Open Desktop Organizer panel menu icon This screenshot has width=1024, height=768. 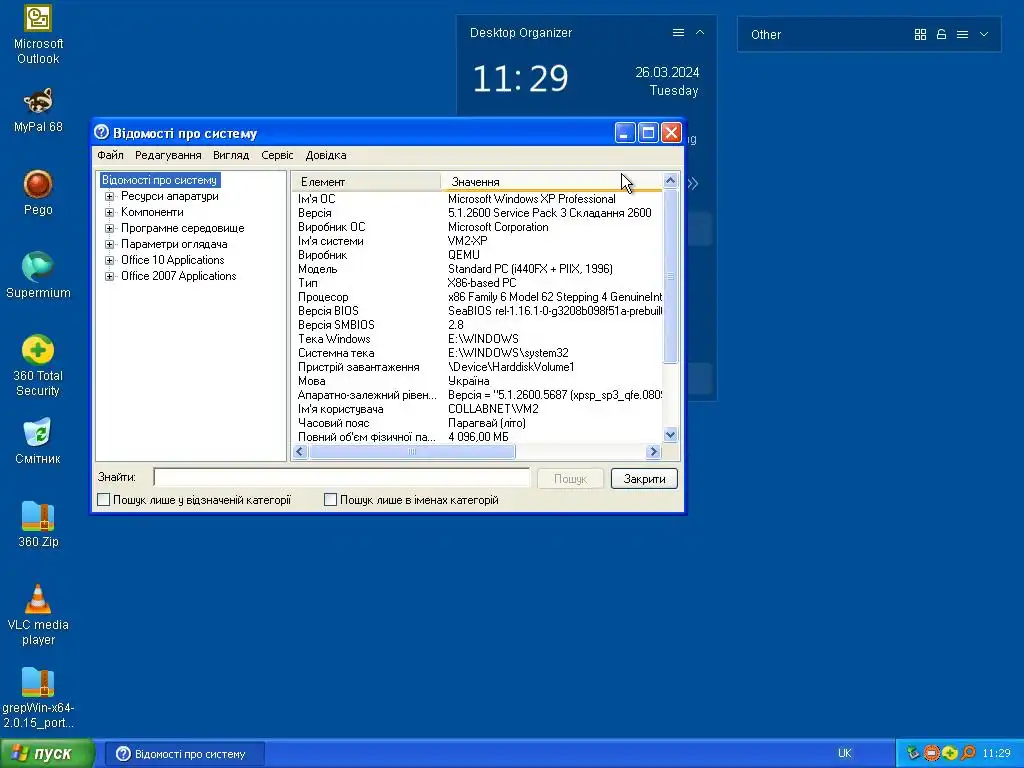[679, 33]
